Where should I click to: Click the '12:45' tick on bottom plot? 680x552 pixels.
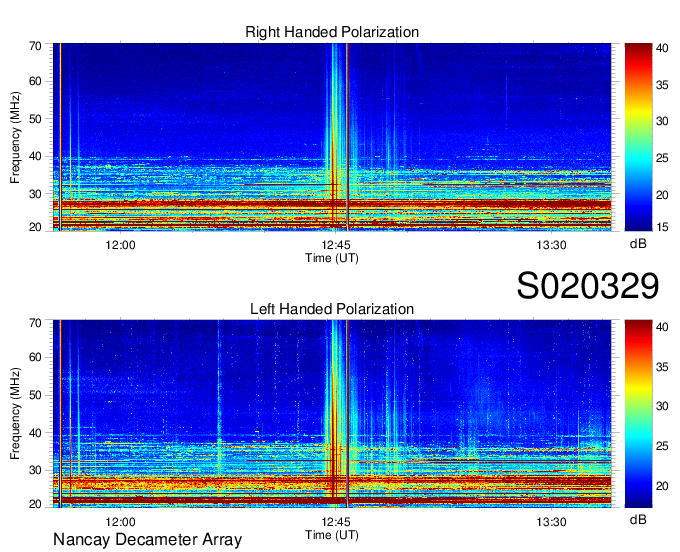click(x=336, y=522)
